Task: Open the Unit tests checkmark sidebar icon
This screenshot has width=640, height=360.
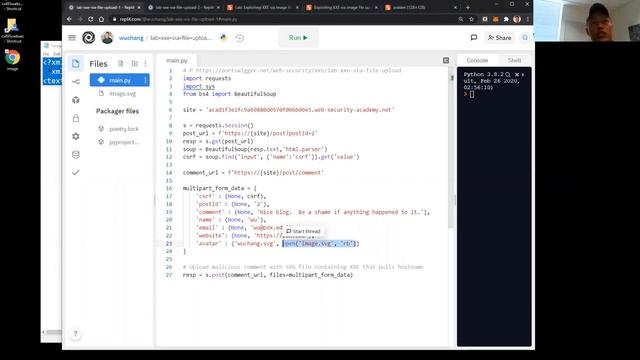Action: coord(76,173)
